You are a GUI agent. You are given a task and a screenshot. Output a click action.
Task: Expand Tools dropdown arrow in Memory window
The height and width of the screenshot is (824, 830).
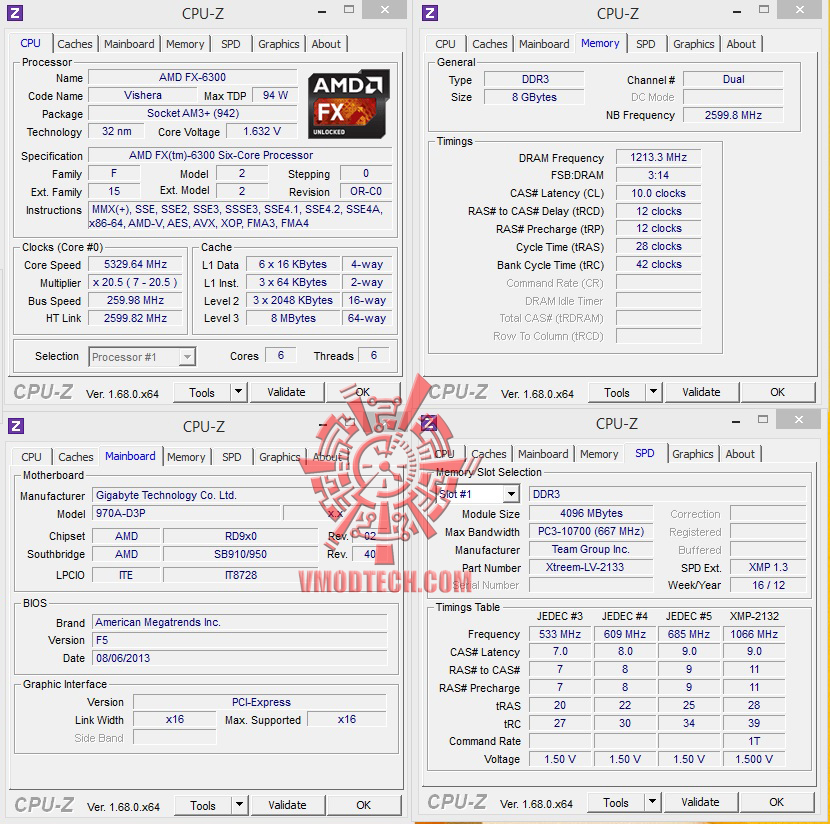tap(654, 392)
